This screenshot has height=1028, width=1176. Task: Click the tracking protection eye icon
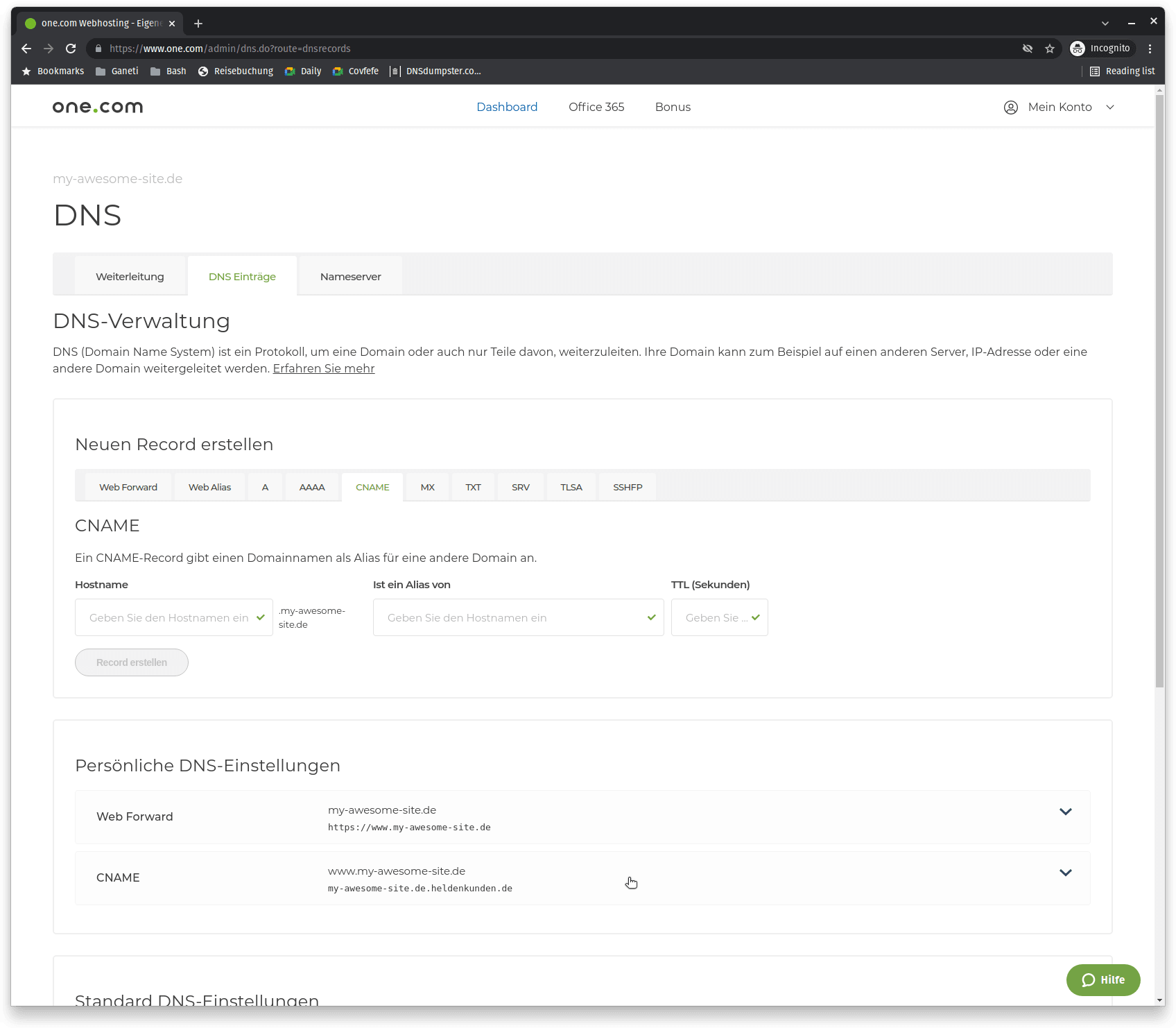point(1028,49)
